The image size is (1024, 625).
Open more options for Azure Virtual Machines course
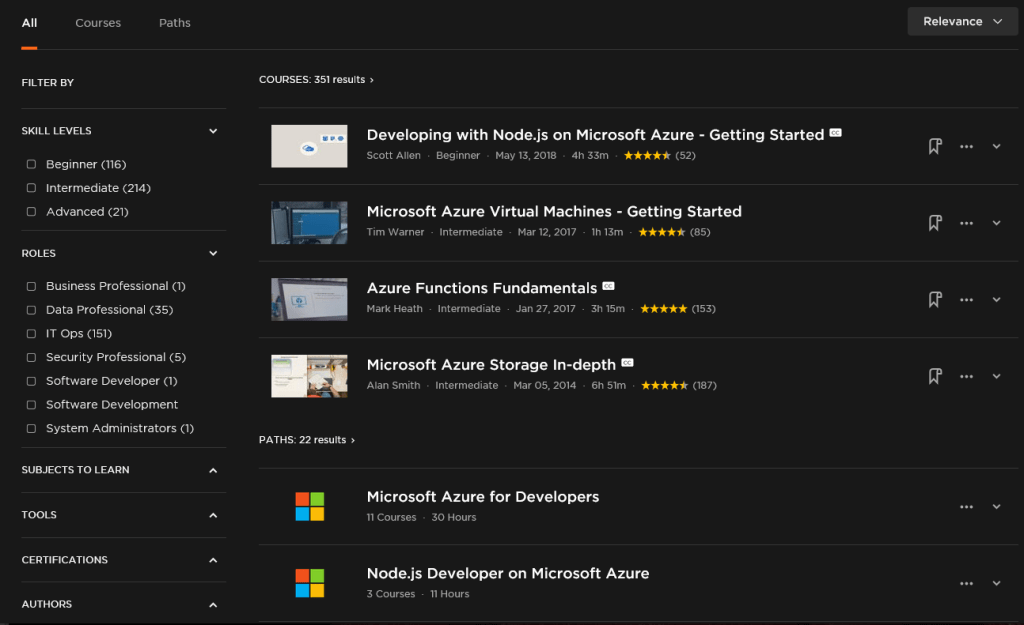(x=967, y=223)
